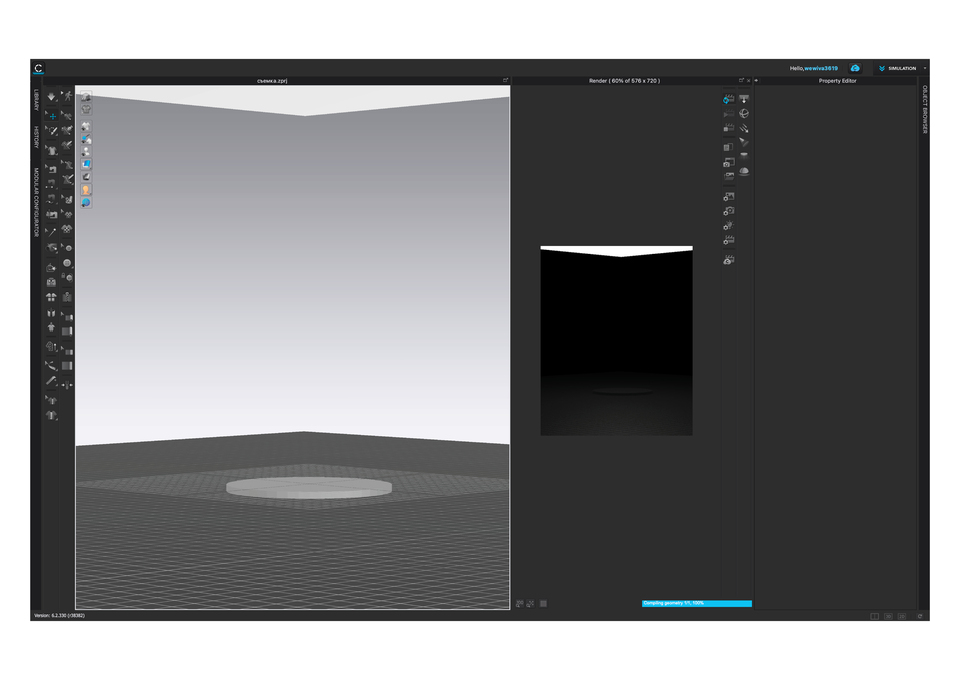Screen dimensions: 960x680
Task: Click the ruler measure tool icon
Action: pyautogui.click(x=51, y=380)
